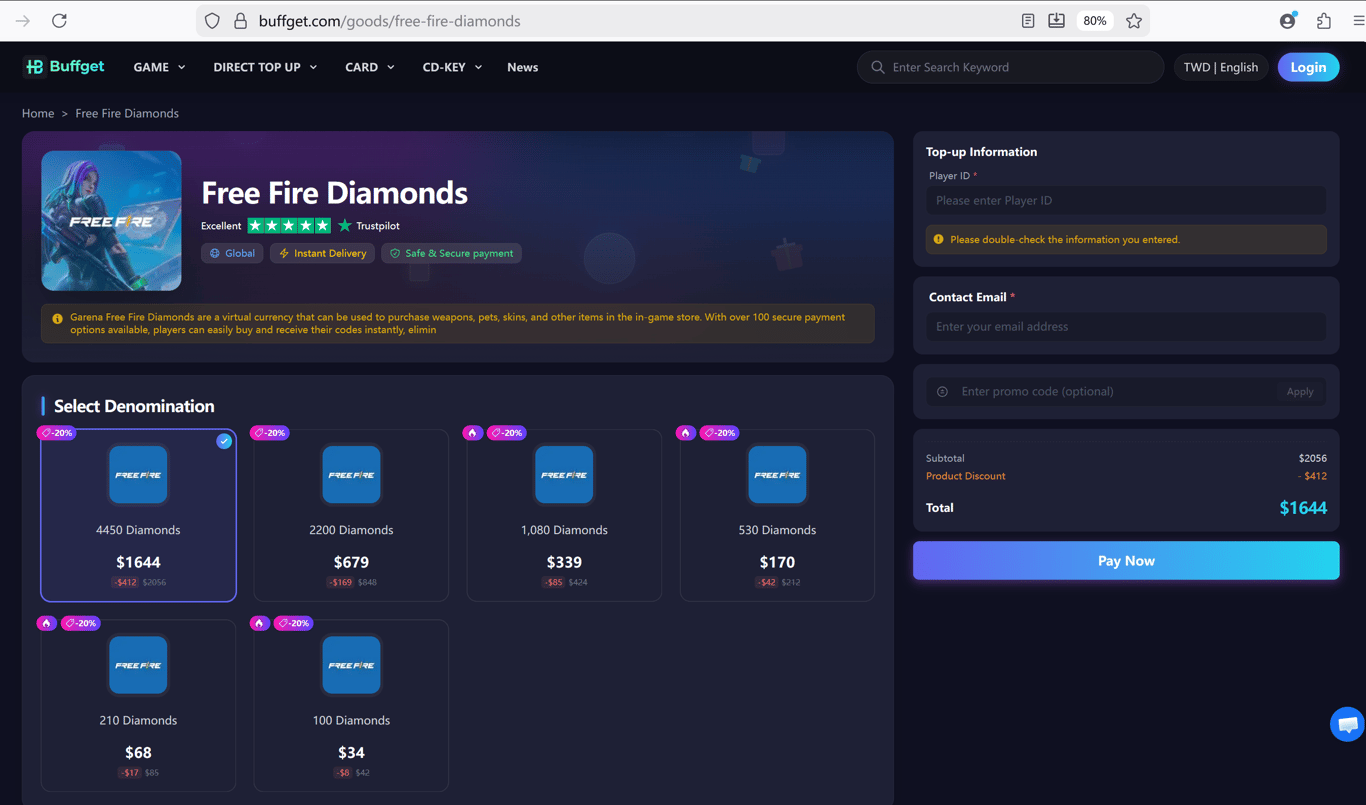1366x805 pixels.
Task: Click the Select Denomination heading
Action: pos(134,406)
